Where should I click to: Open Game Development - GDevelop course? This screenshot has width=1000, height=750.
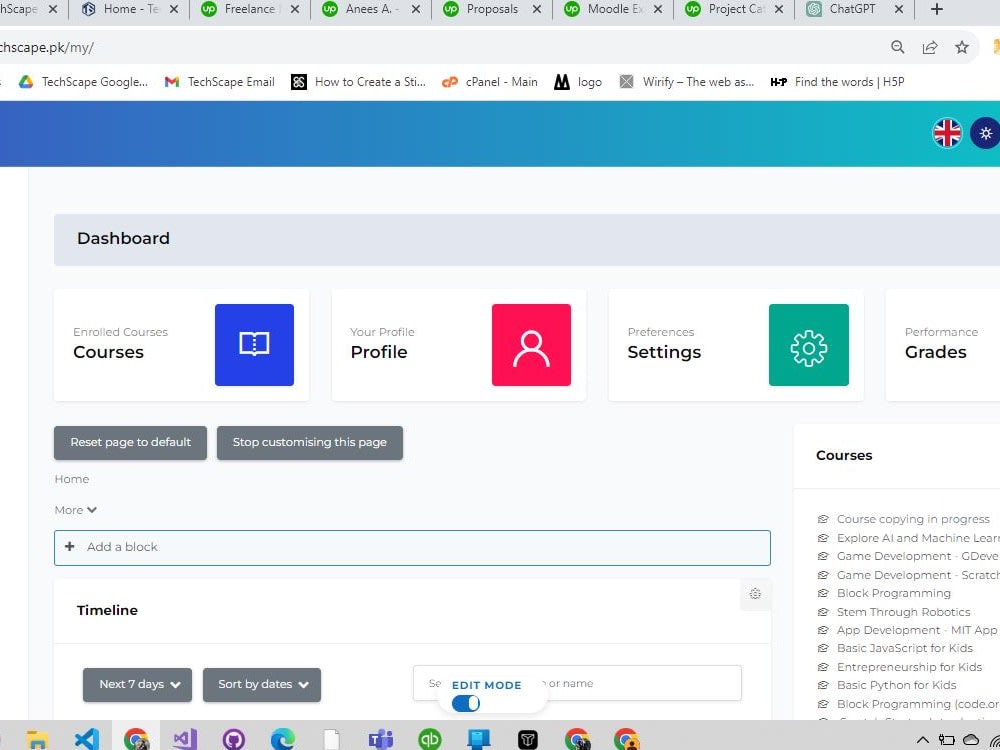point(918,556)
